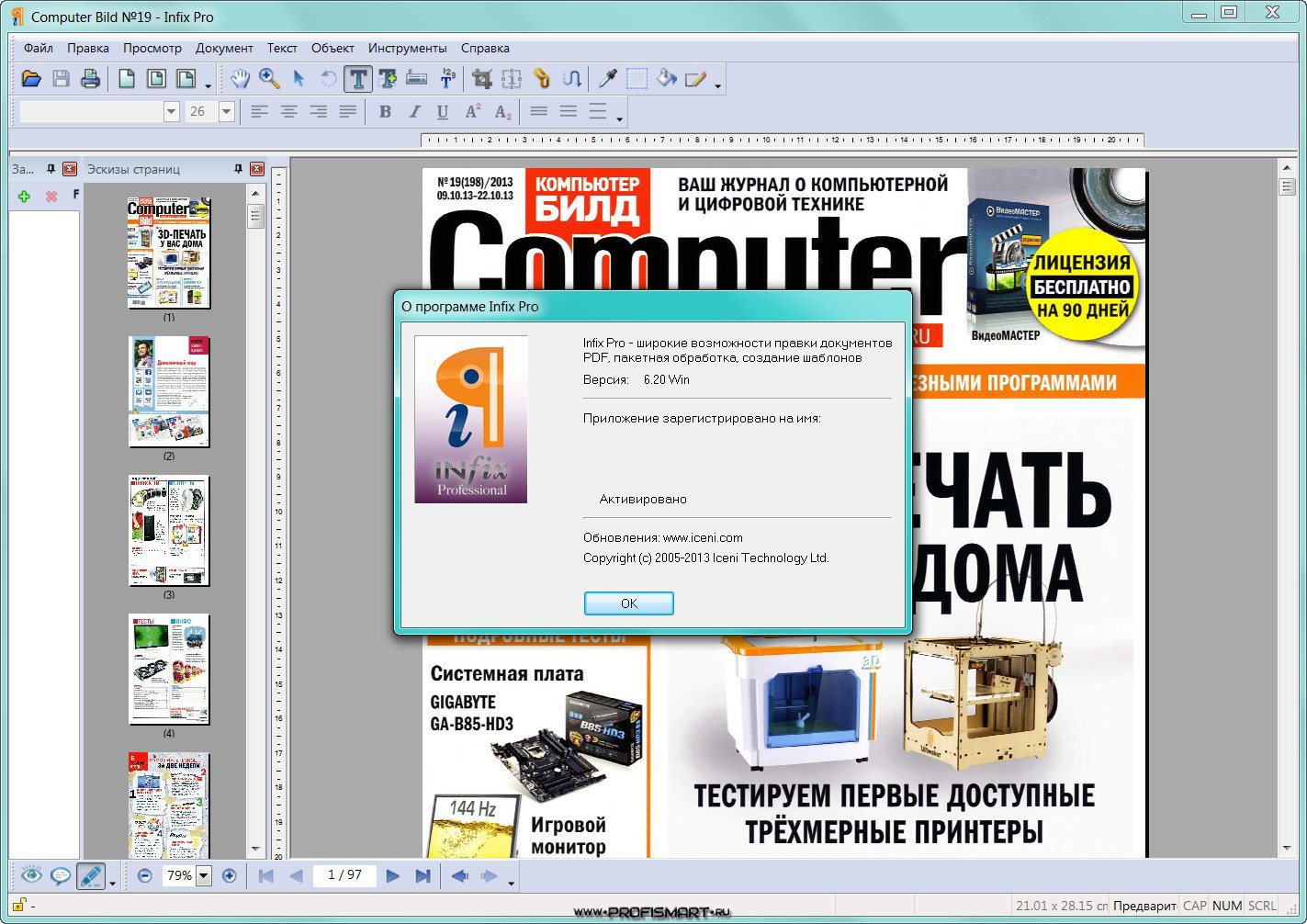Click the Print icon in toolbar
Viewport: 1307px width, 924px height.
click(x=90, y=79)
